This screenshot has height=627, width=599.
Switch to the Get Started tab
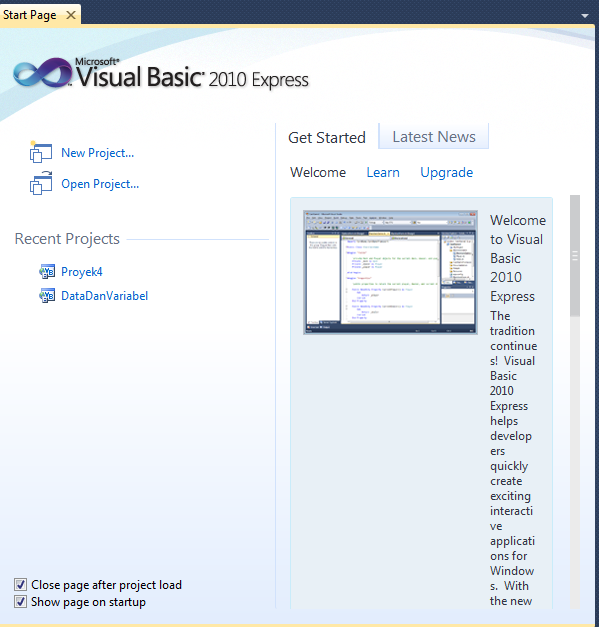327,138
